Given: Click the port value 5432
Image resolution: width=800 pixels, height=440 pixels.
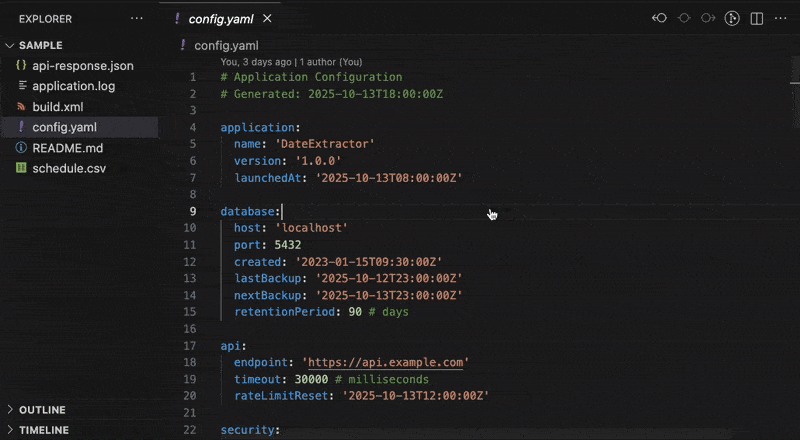Looking at the screenshot, I should point(288,245).
